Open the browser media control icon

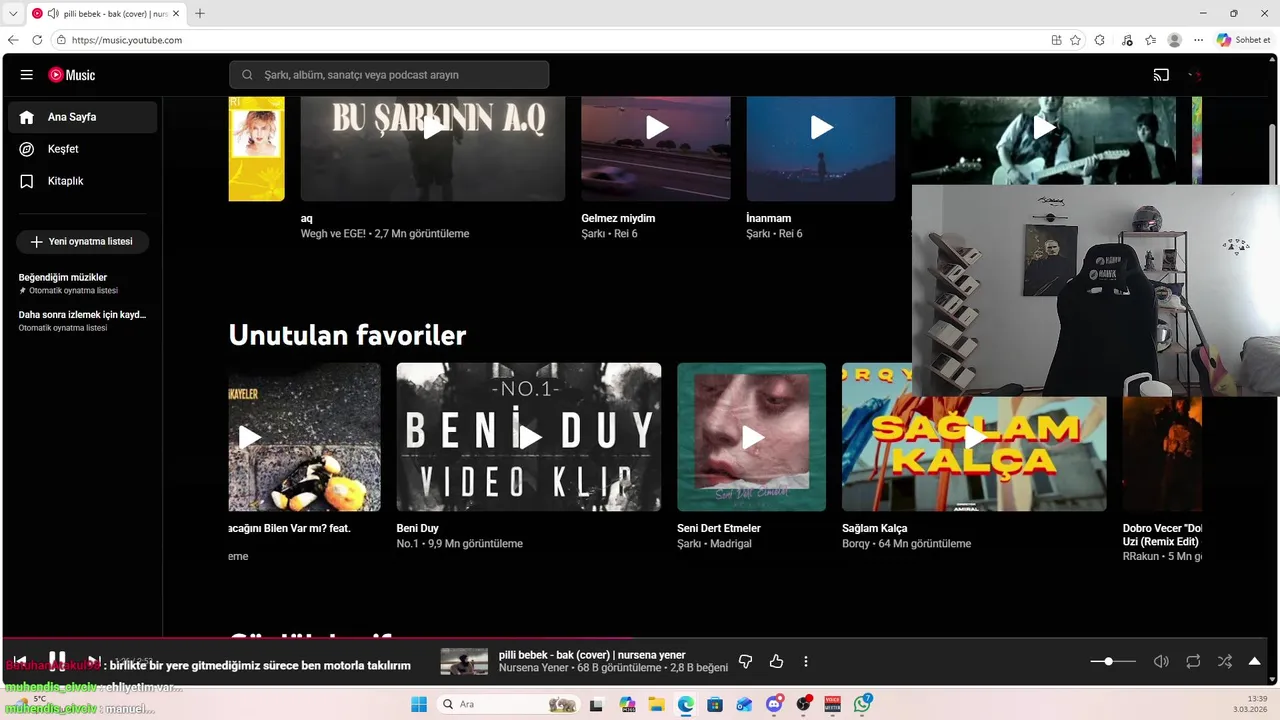(x=1127, y=40)
